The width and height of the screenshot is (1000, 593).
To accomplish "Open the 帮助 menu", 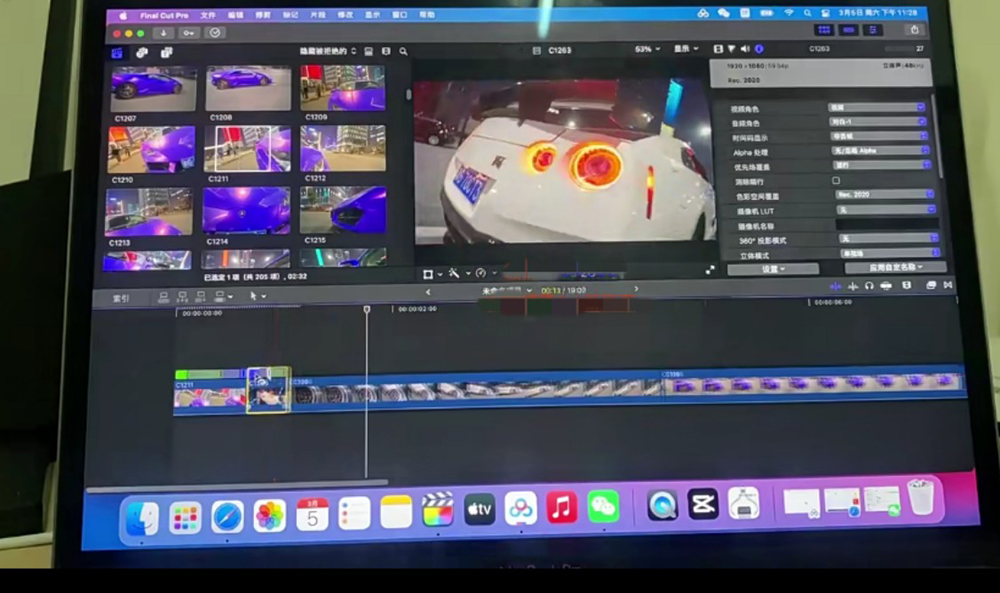I will [427, 15].
